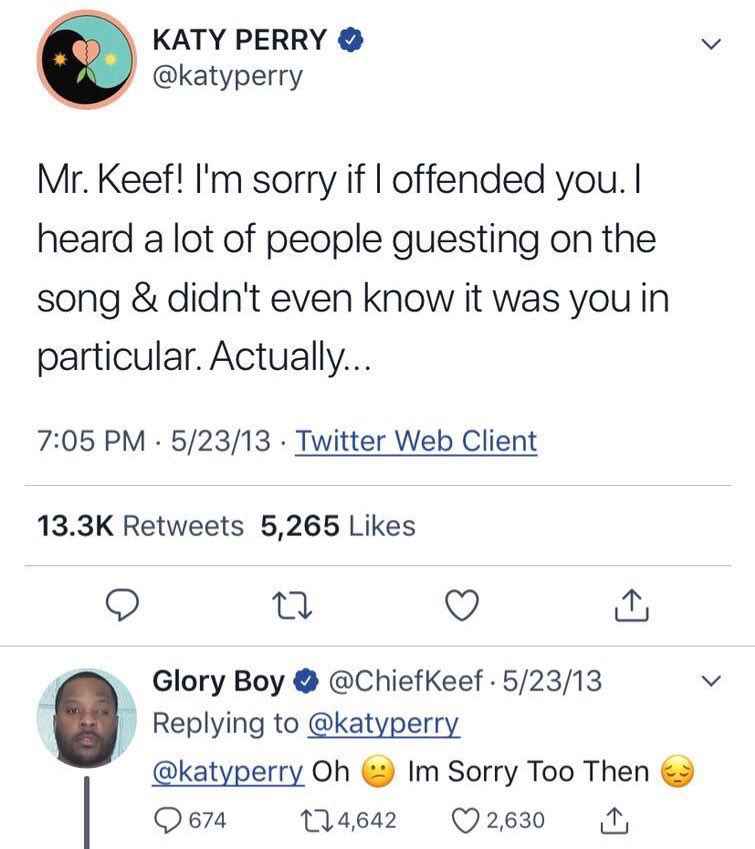
Task: Expand options chevron on Glory Boy's reply
Action: (x=710, y=683)
